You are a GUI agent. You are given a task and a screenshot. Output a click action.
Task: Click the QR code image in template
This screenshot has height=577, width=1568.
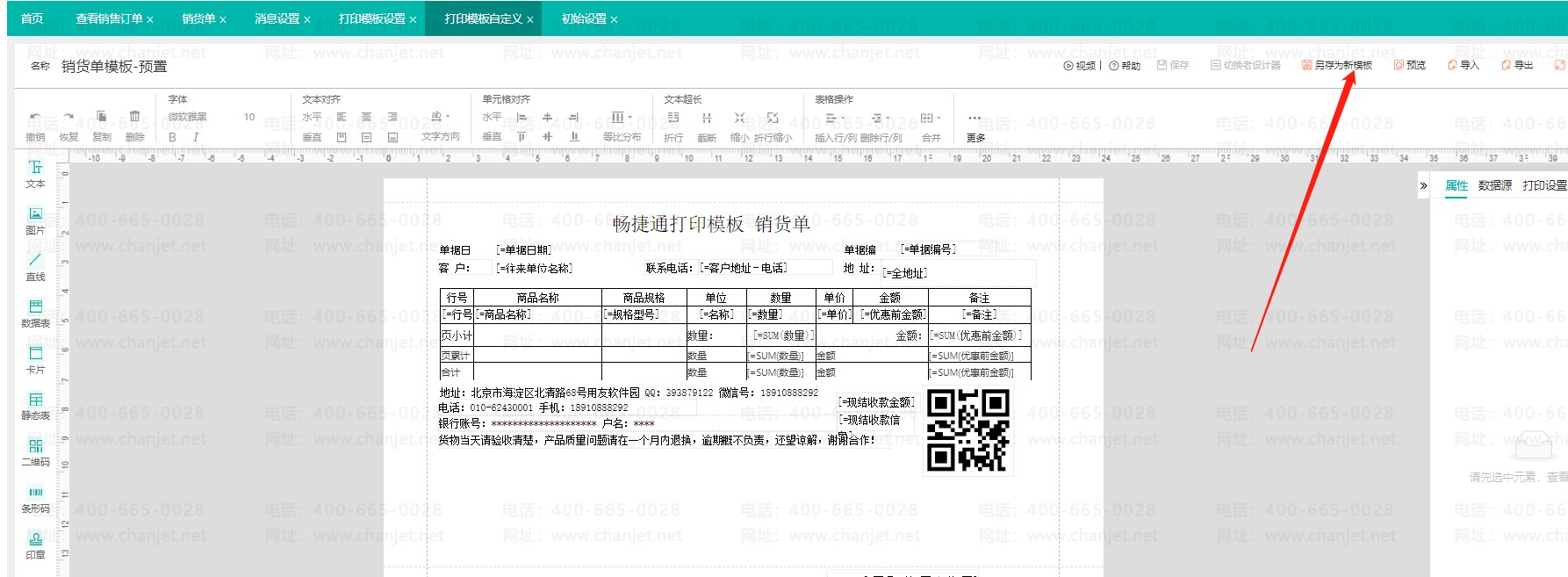pyautogui.click(x=967, y=430)
